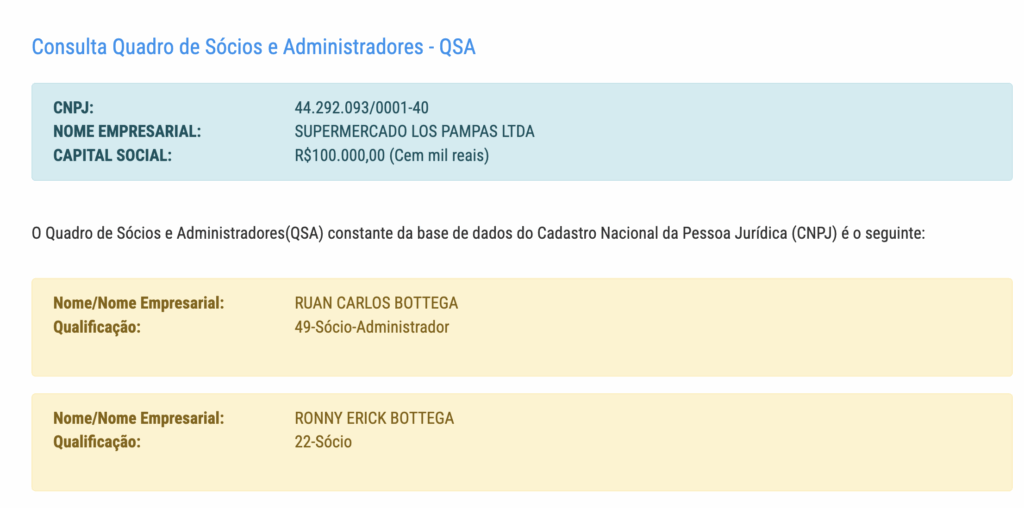Click Qualificação label in Ronny's card
This screenshot has width=1024, height=508.
coord(97,442)
